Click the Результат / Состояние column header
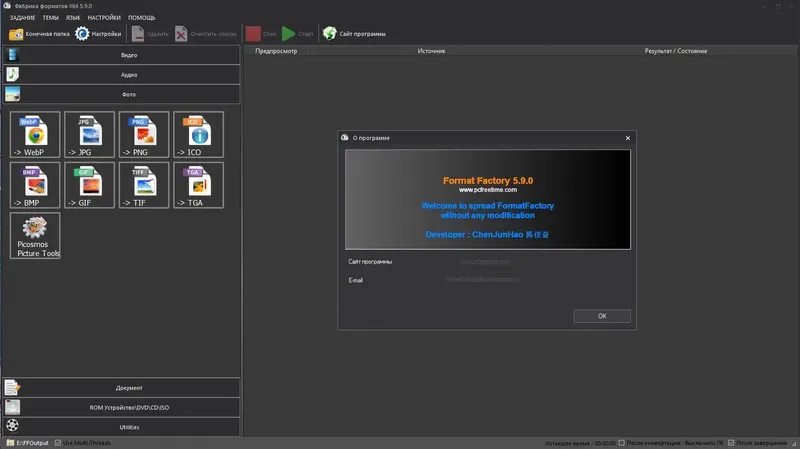Viewport: 800px width, 449px height. coord(676,51)
